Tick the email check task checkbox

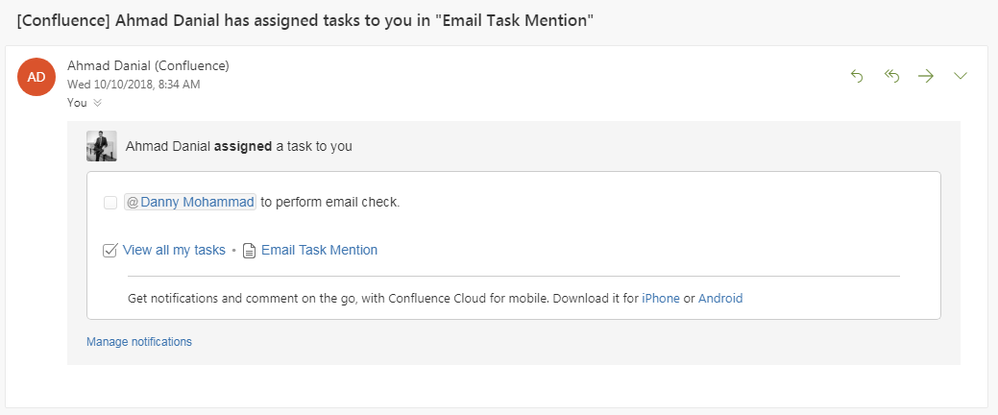click(110, 203)
